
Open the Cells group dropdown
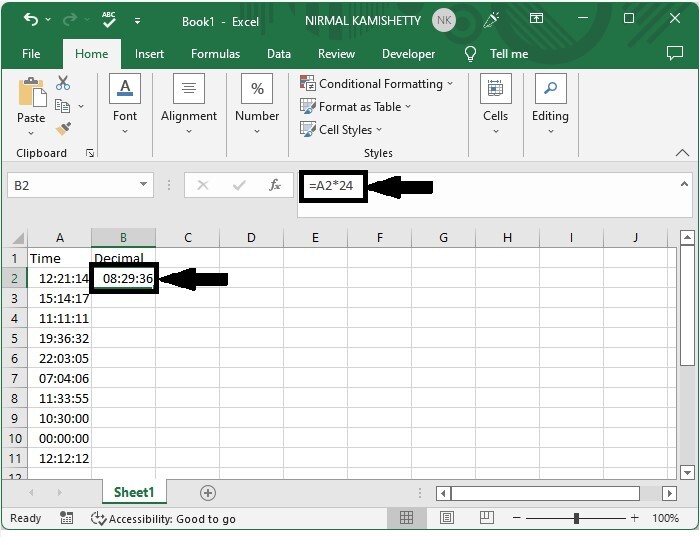[x=496, y=105]
